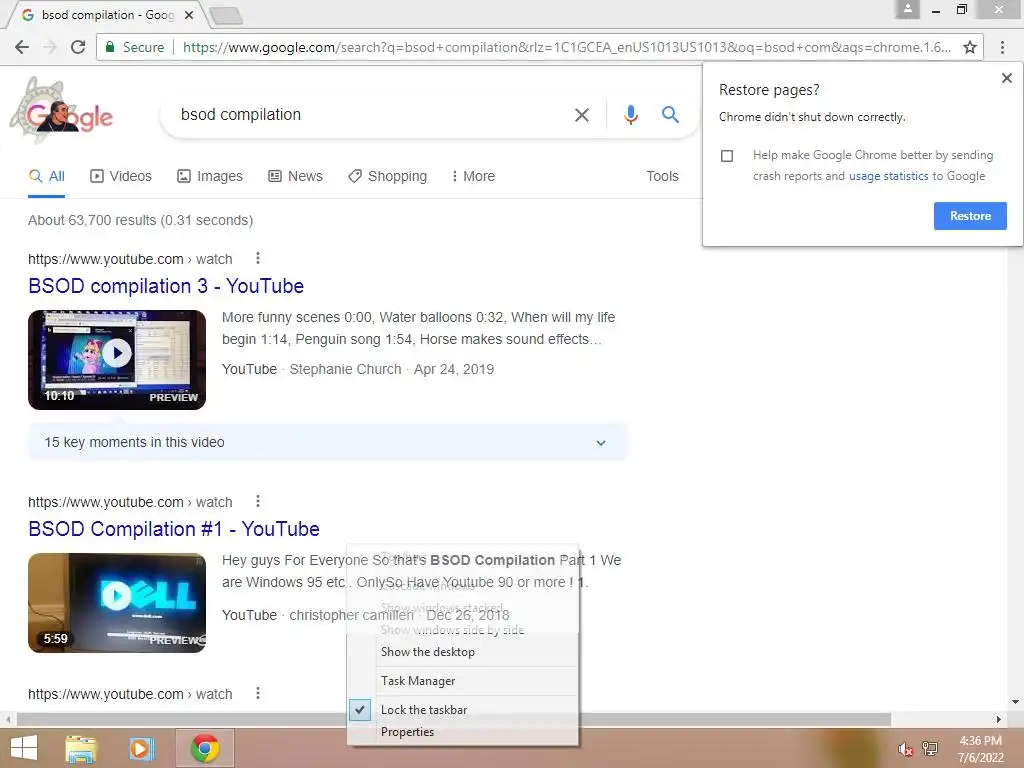Switch to the Videos results tab

(x=121, y=176)
